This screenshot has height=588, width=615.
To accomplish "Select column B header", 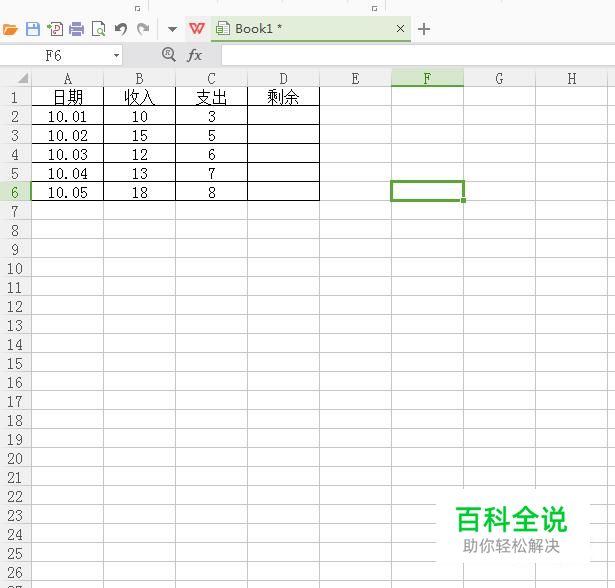I will pos(139,78).
